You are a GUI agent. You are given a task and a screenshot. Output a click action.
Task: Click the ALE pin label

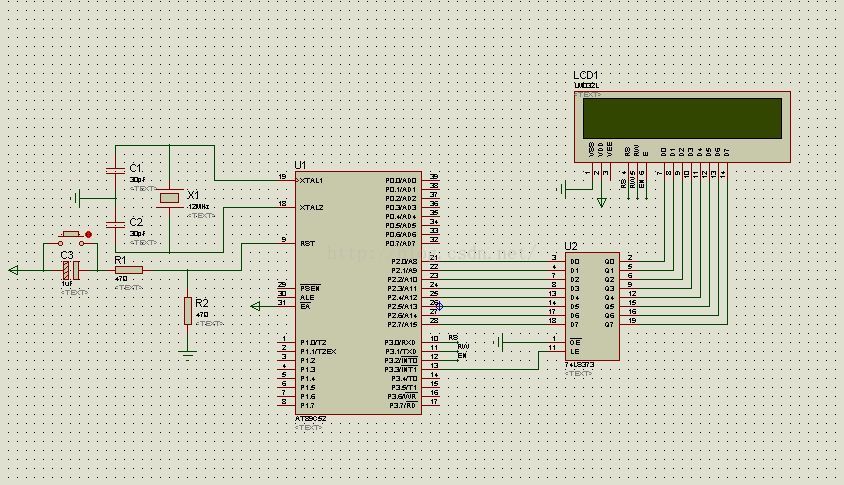[307, 298]
